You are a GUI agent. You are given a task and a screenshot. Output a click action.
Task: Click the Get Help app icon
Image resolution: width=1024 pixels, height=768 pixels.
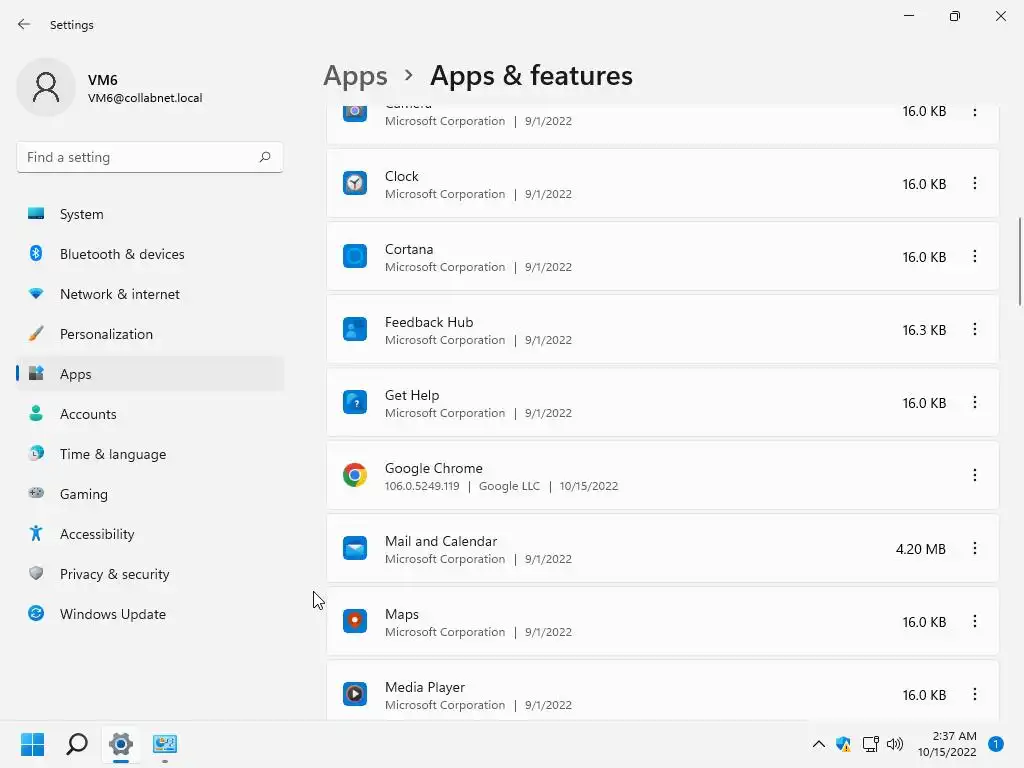click(x=355, y=403)
